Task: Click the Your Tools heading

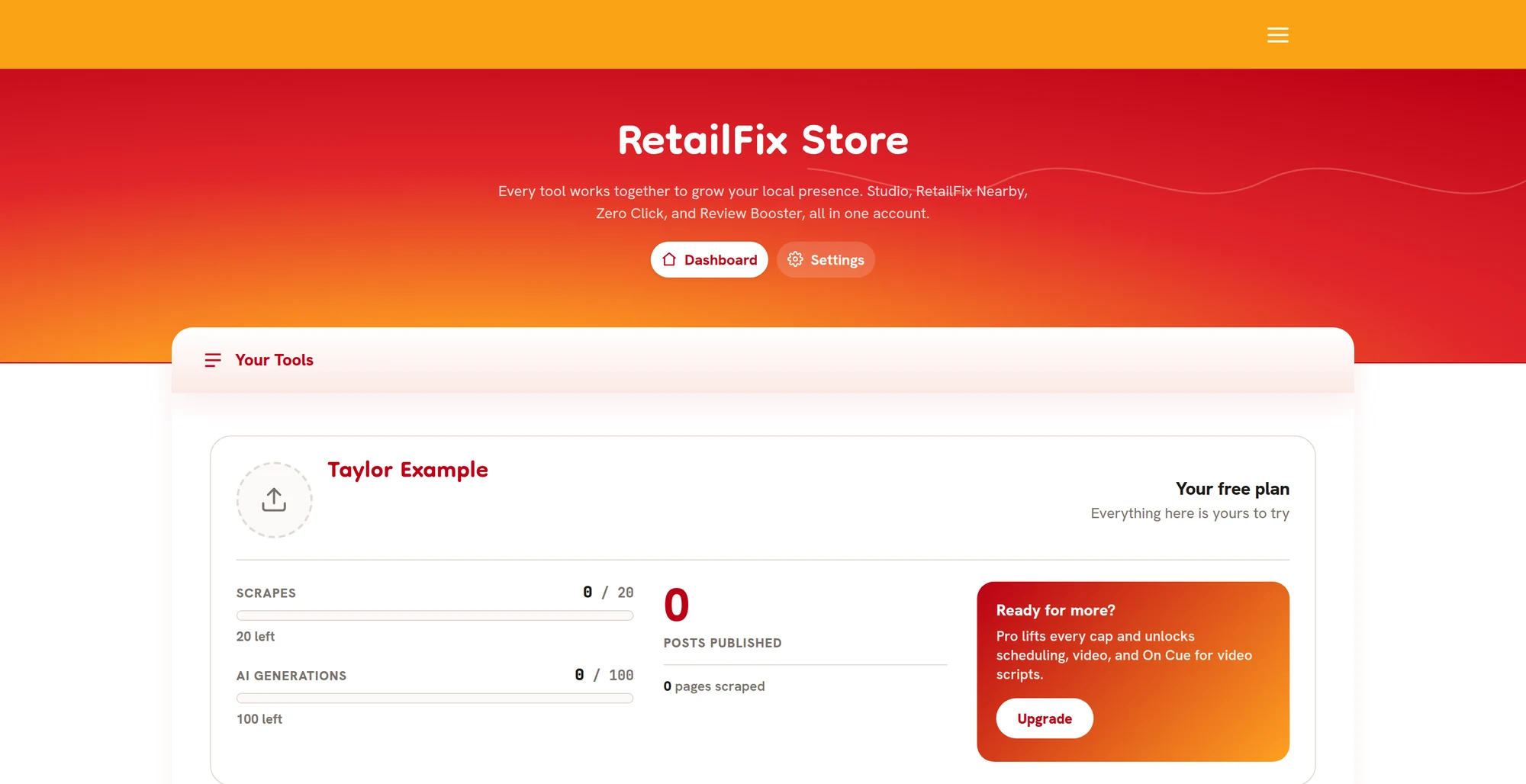Action: [x=274, y=360]
